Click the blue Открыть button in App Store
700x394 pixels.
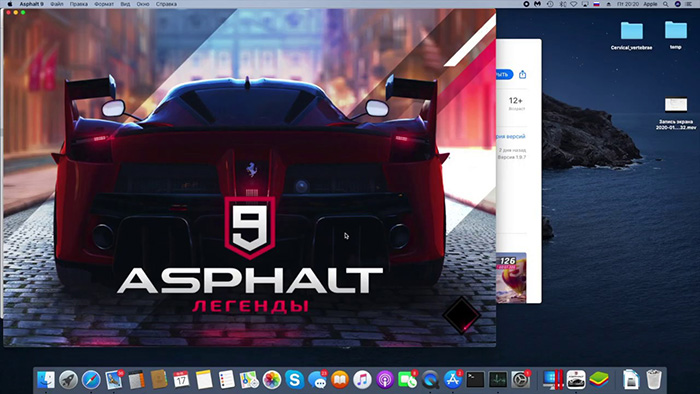click(504, 75)
